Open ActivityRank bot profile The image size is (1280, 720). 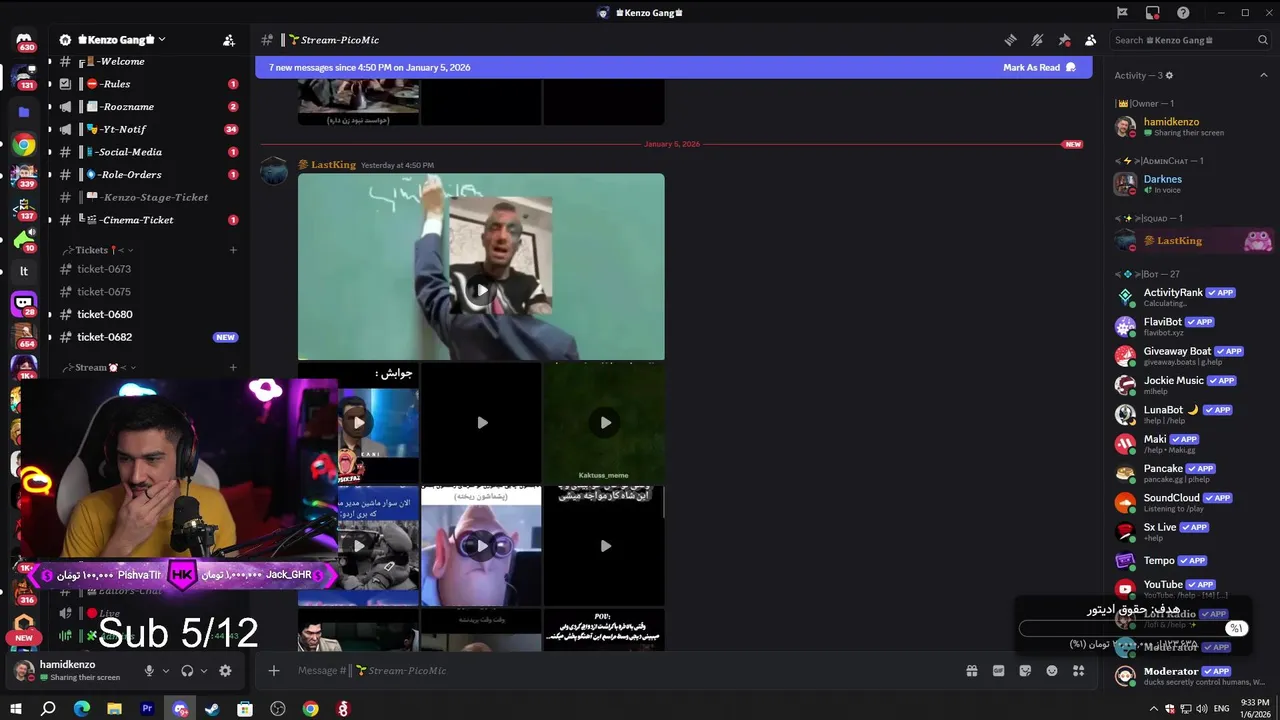[1190, 296]
